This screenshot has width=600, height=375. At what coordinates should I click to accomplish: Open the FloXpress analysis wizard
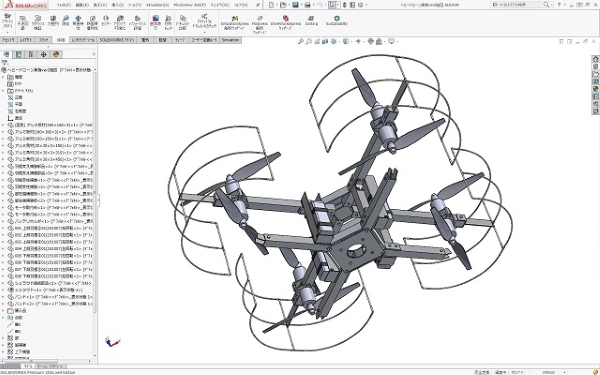point(260,25)
